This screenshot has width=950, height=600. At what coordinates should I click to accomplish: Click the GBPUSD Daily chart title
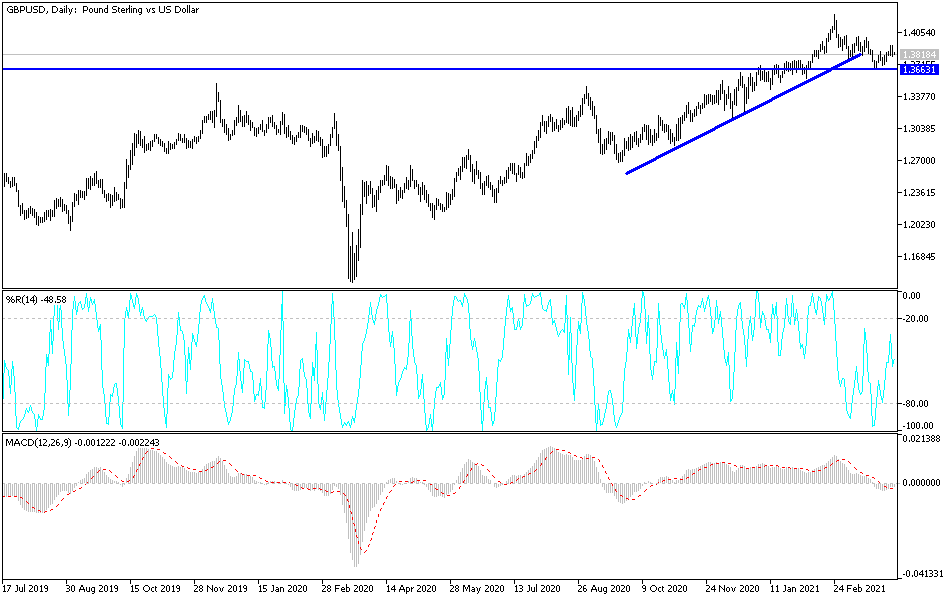pos(100,10)
